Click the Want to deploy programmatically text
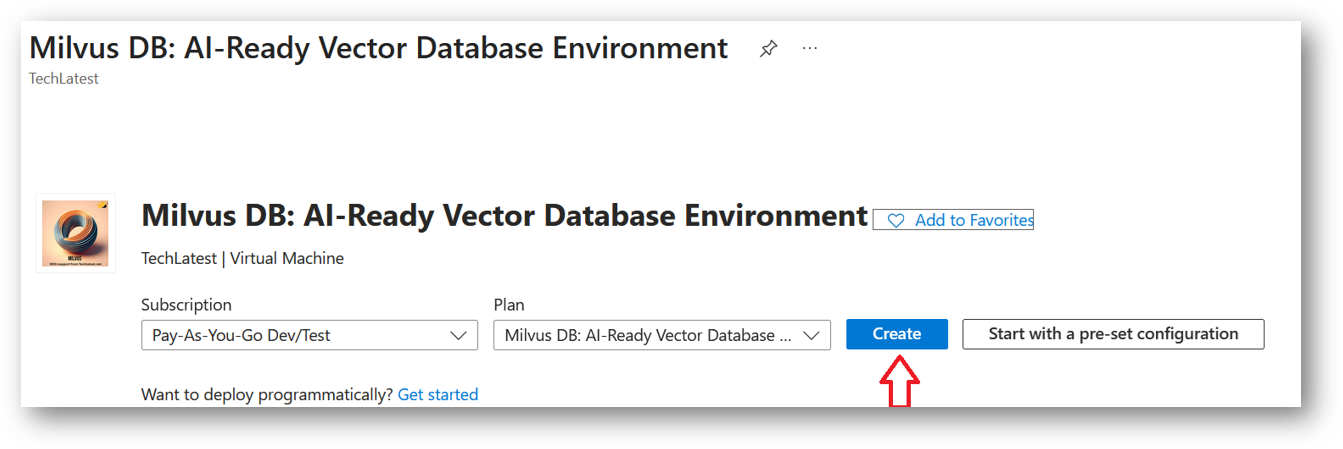This screenshot has width=1343, height=449. point(267,395)
